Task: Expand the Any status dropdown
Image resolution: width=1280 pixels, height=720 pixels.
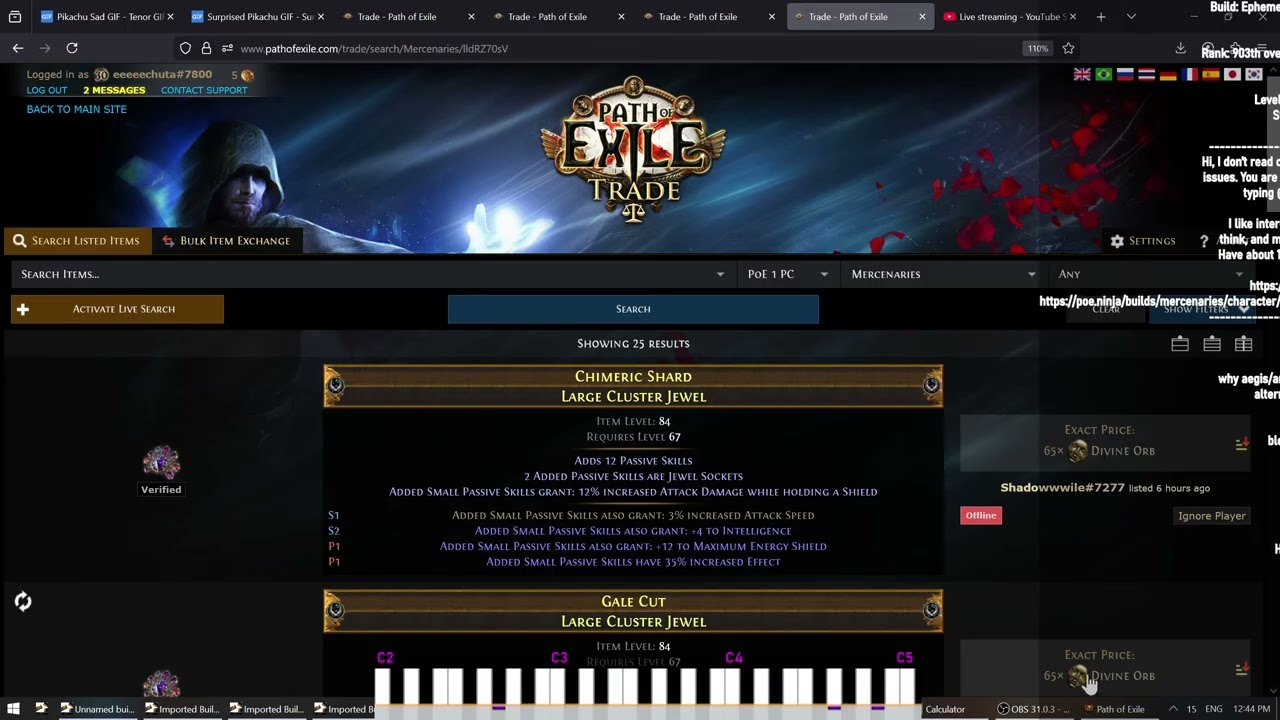Action: (x=1150, y=274)
